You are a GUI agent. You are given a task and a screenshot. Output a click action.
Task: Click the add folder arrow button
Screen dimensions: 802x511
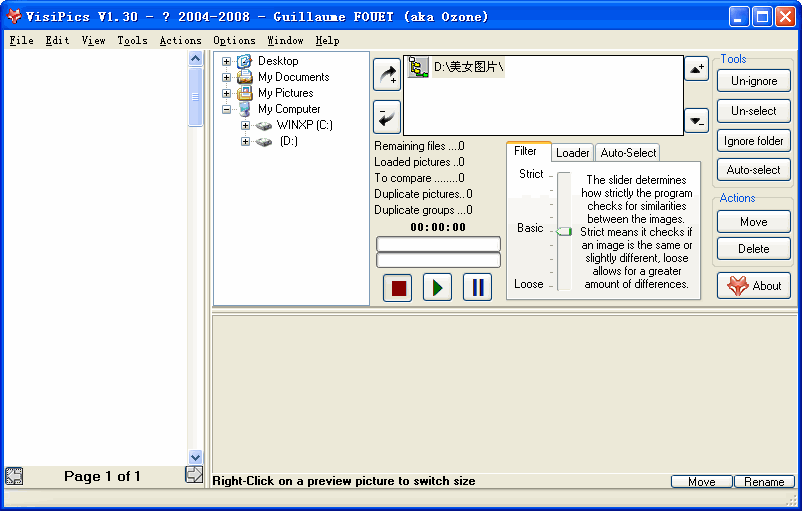tap(387, 74)
